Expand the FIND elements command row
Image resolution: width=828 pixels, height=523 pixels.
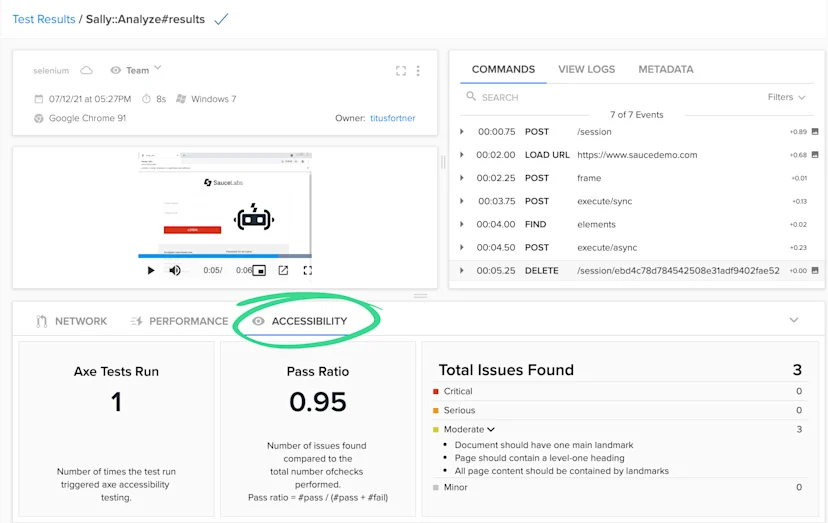pos(462,225)
